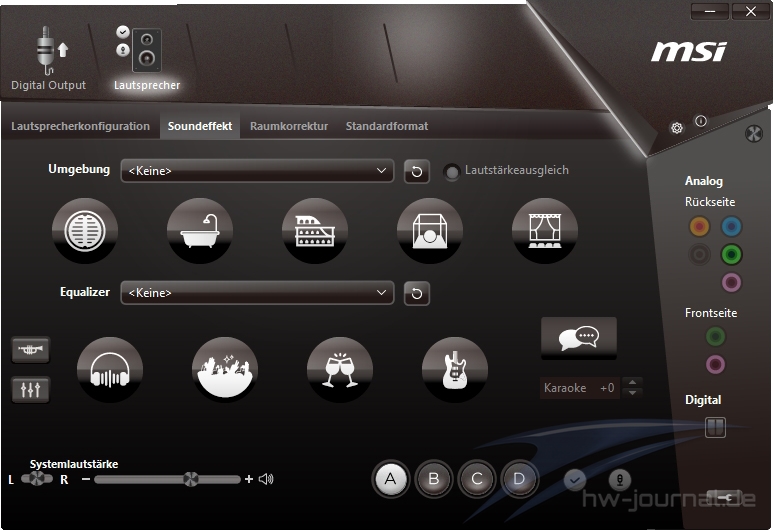Select the green rear analog jack
The width and height of the screenshot is (773, 530).
(732, 254)
